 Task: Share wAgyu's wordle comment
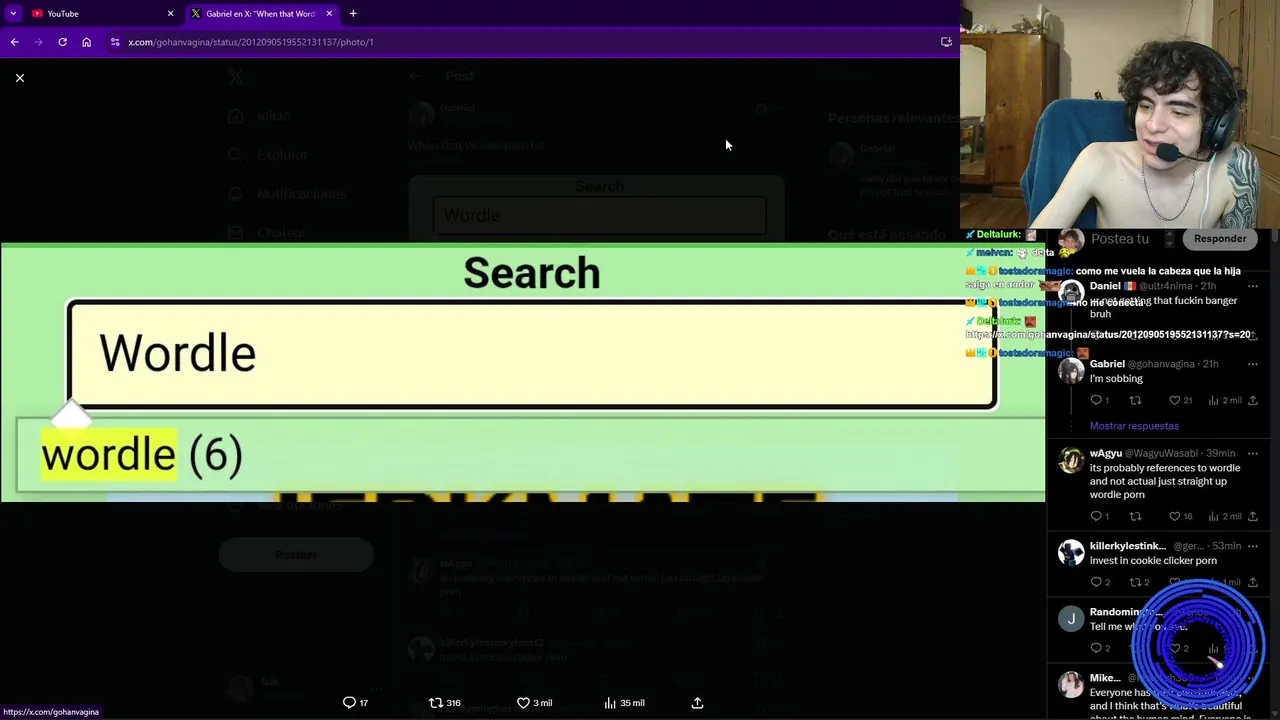click(1252, 516)
